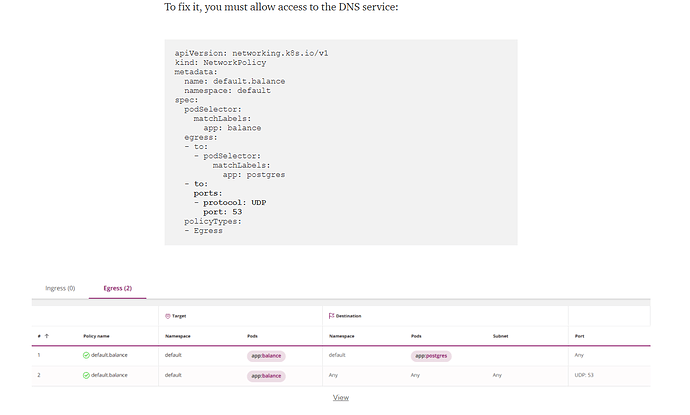Click the app:balance tag in row 2

pyautogui.click(x=266, y=376)
